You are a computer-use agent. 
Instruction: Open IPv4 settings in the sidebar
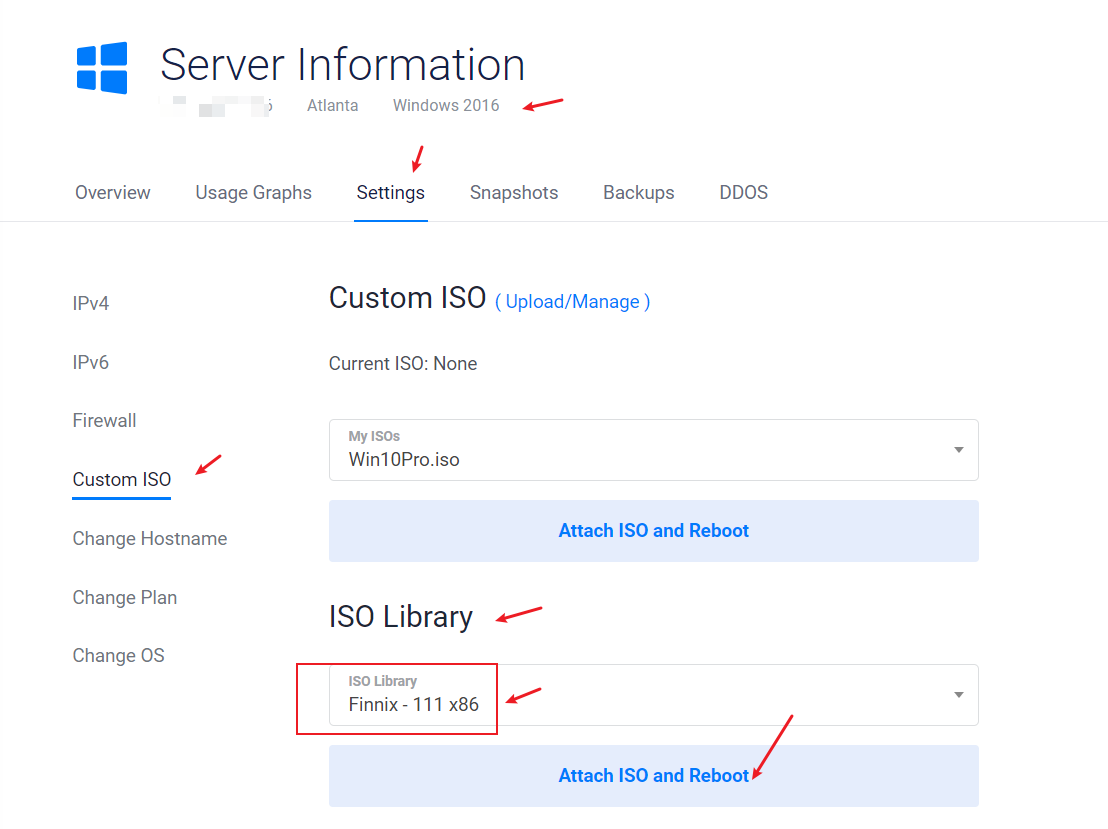tap(91, 303)
